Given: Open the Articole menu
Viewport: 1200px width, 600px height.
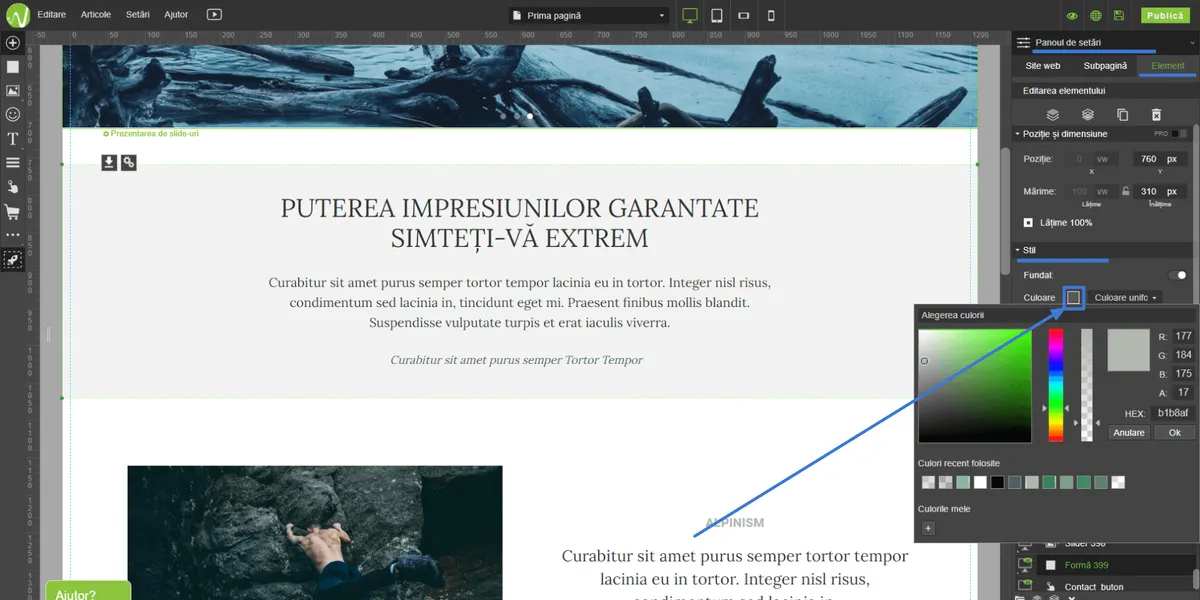Looking at the screenshot, I should pos(96,15).
